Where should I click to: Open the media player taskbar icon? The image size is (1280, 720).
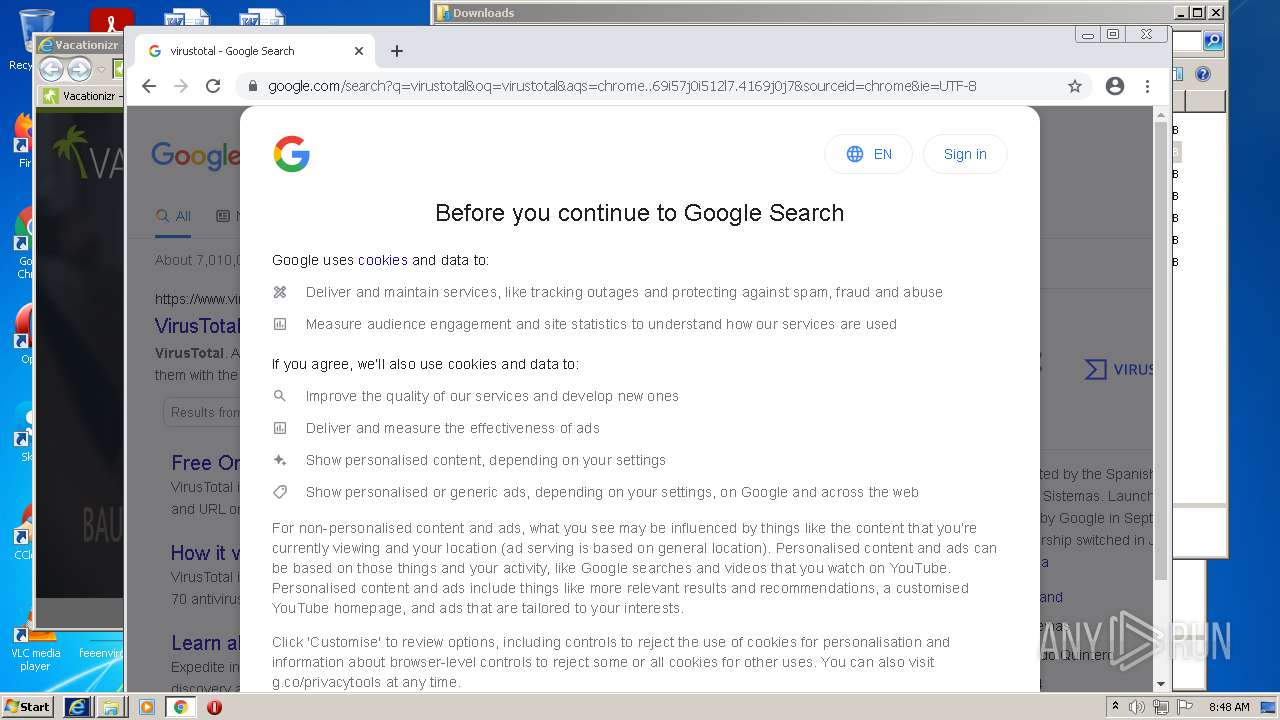(146, 707)
